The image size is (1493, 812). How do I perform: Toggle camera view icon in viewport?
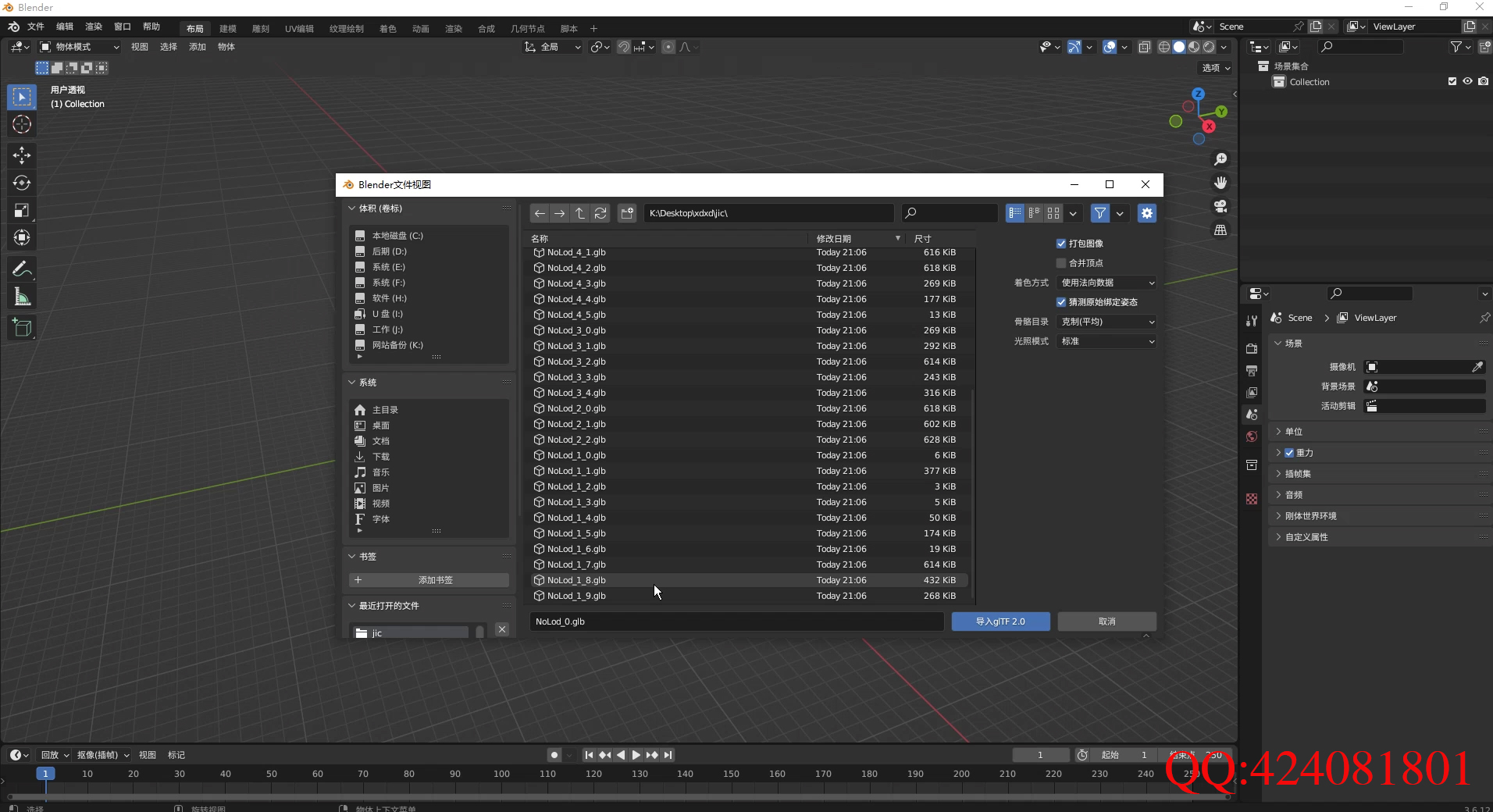[1220, 206]
